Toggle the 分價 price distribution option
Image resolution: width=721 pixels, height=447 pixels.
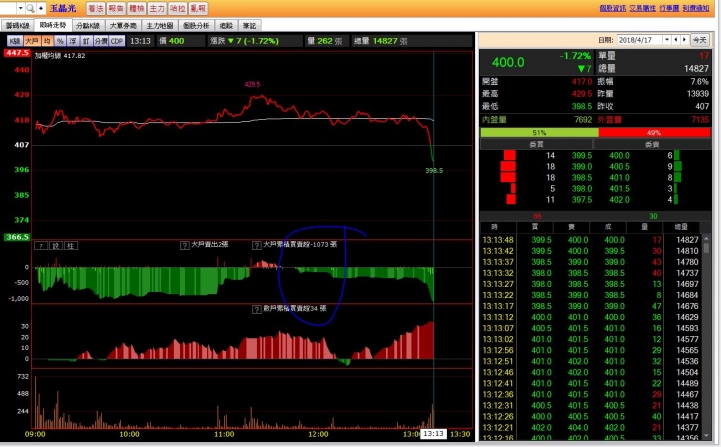101,41
